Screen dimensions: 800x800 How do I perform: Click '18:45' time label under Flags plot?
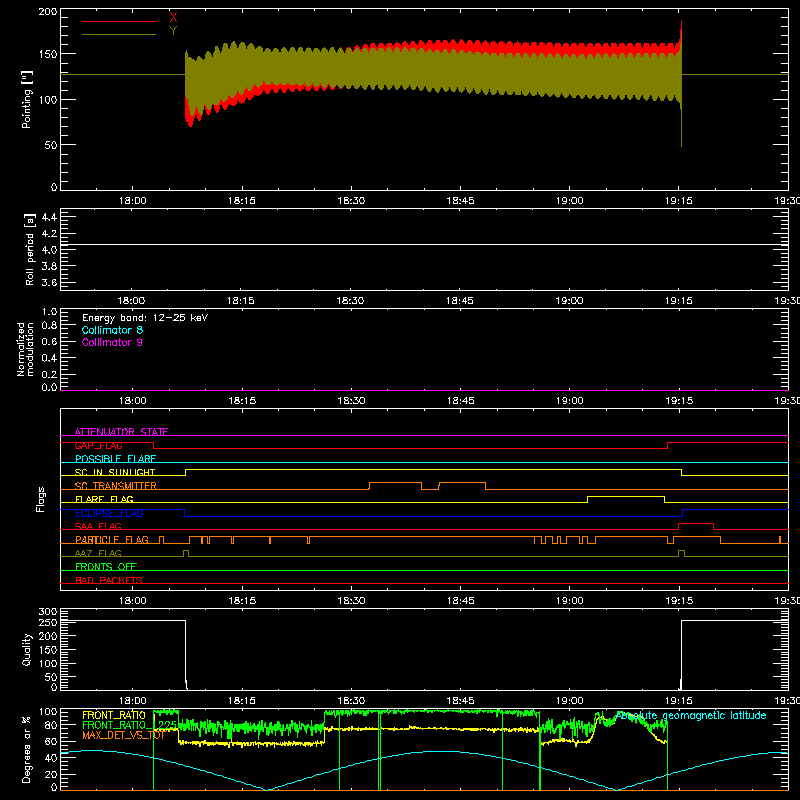point(460,601)
